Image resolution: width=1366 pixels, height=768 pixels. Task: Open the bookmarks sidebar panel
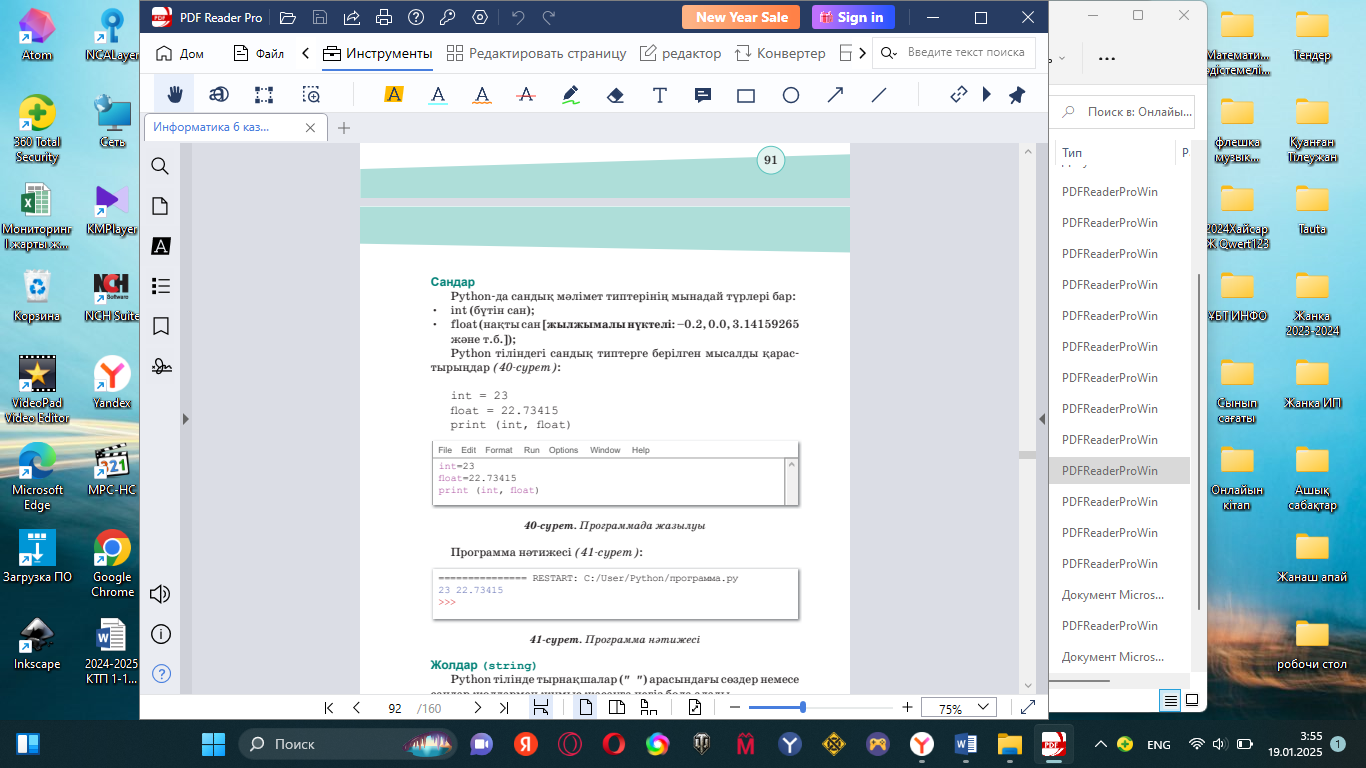[160, 326]
